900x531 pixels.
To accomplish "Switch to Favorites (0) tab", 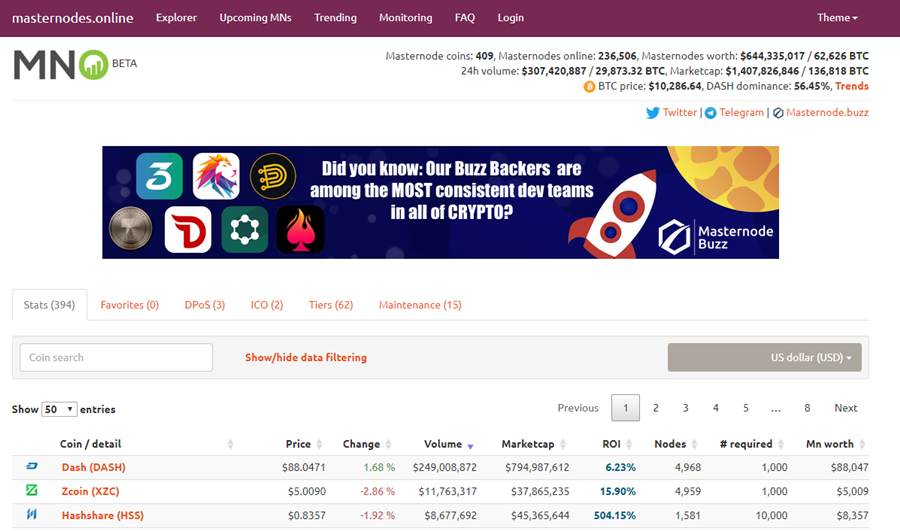I will 130,305.
